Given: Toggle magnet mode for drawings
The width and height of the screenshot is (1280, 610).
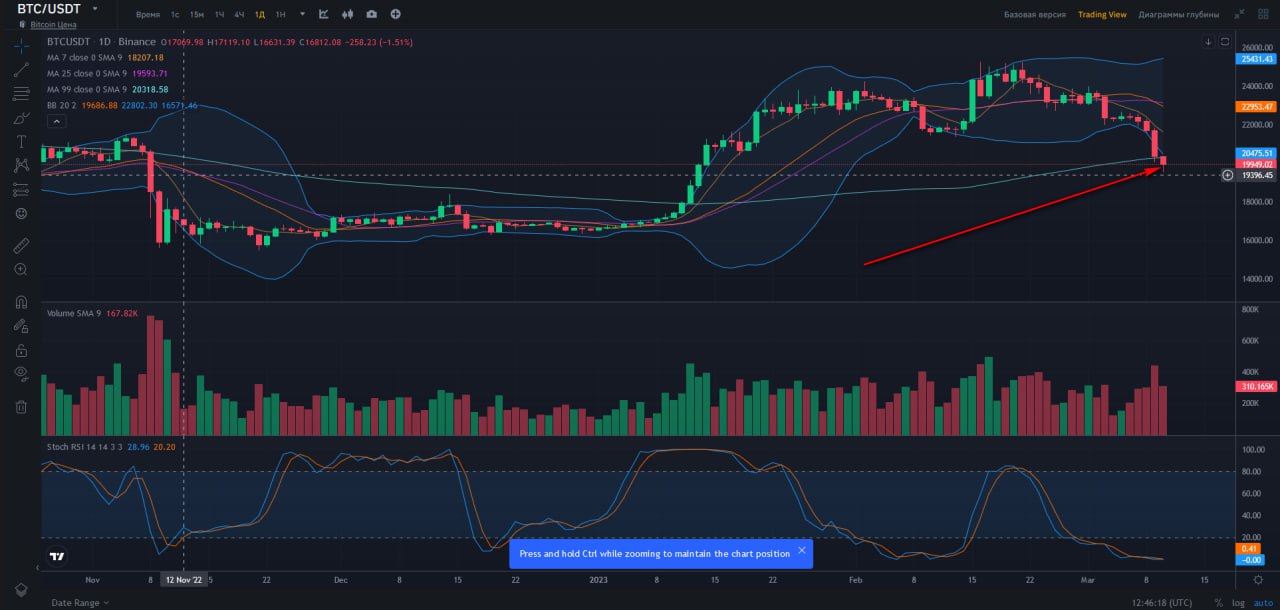Looking at the screenshot, I should click(x=21, y=301).
